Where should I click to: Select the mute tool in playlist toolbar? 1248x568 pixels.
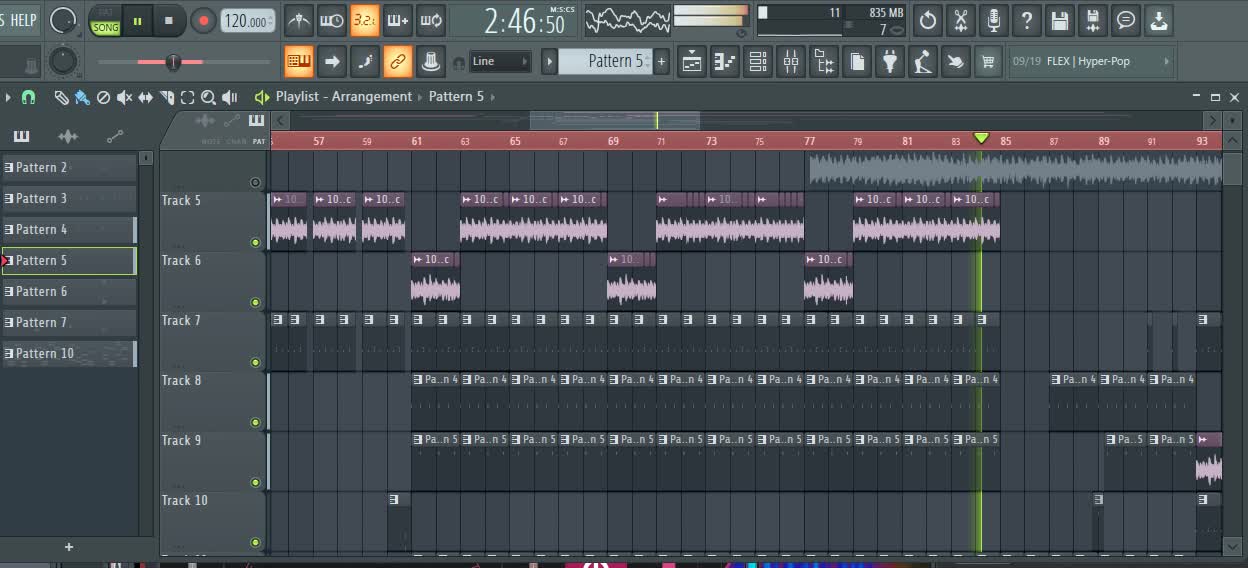124,97
